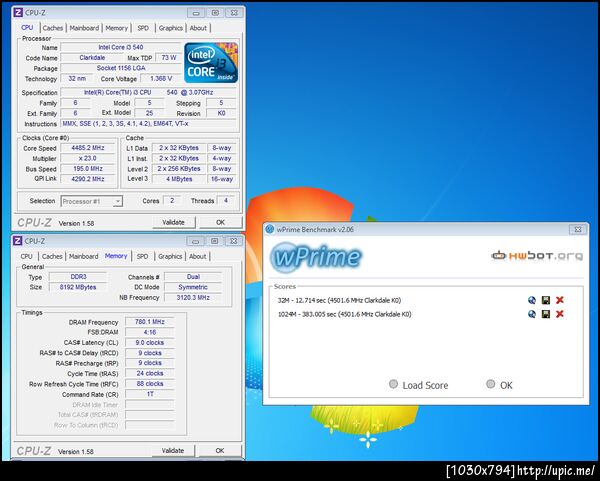Click the globe icon for the 32M score
600x481 pixels.
coord(532,300)
